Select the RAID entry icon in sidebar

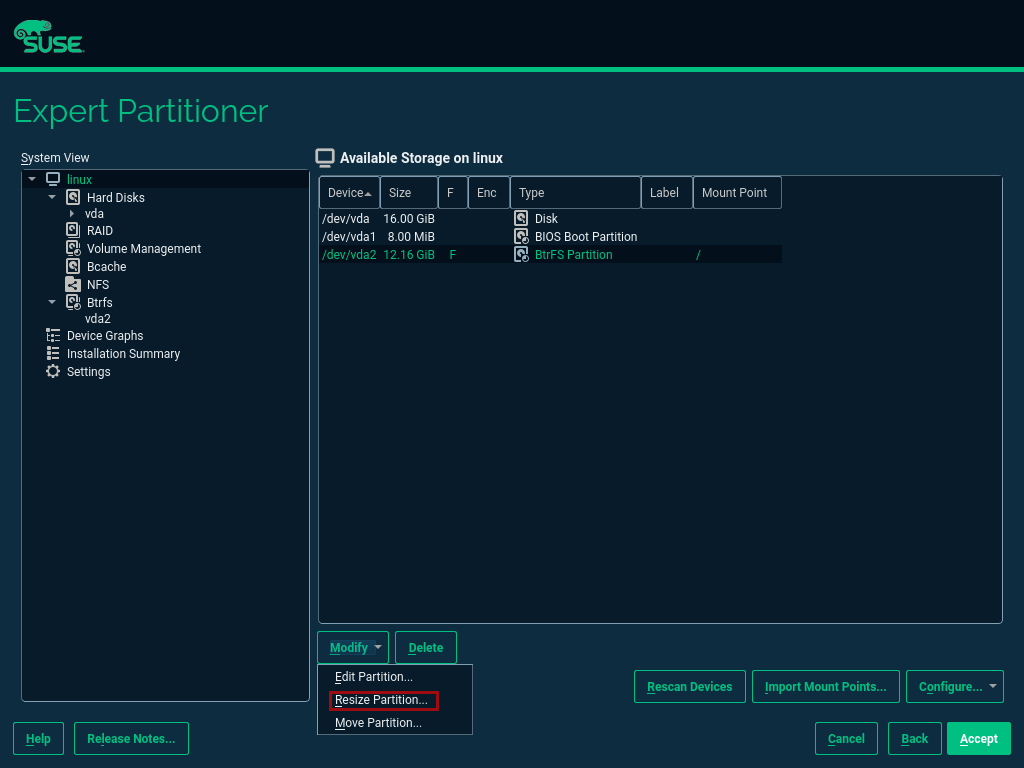tap(71, 230)
